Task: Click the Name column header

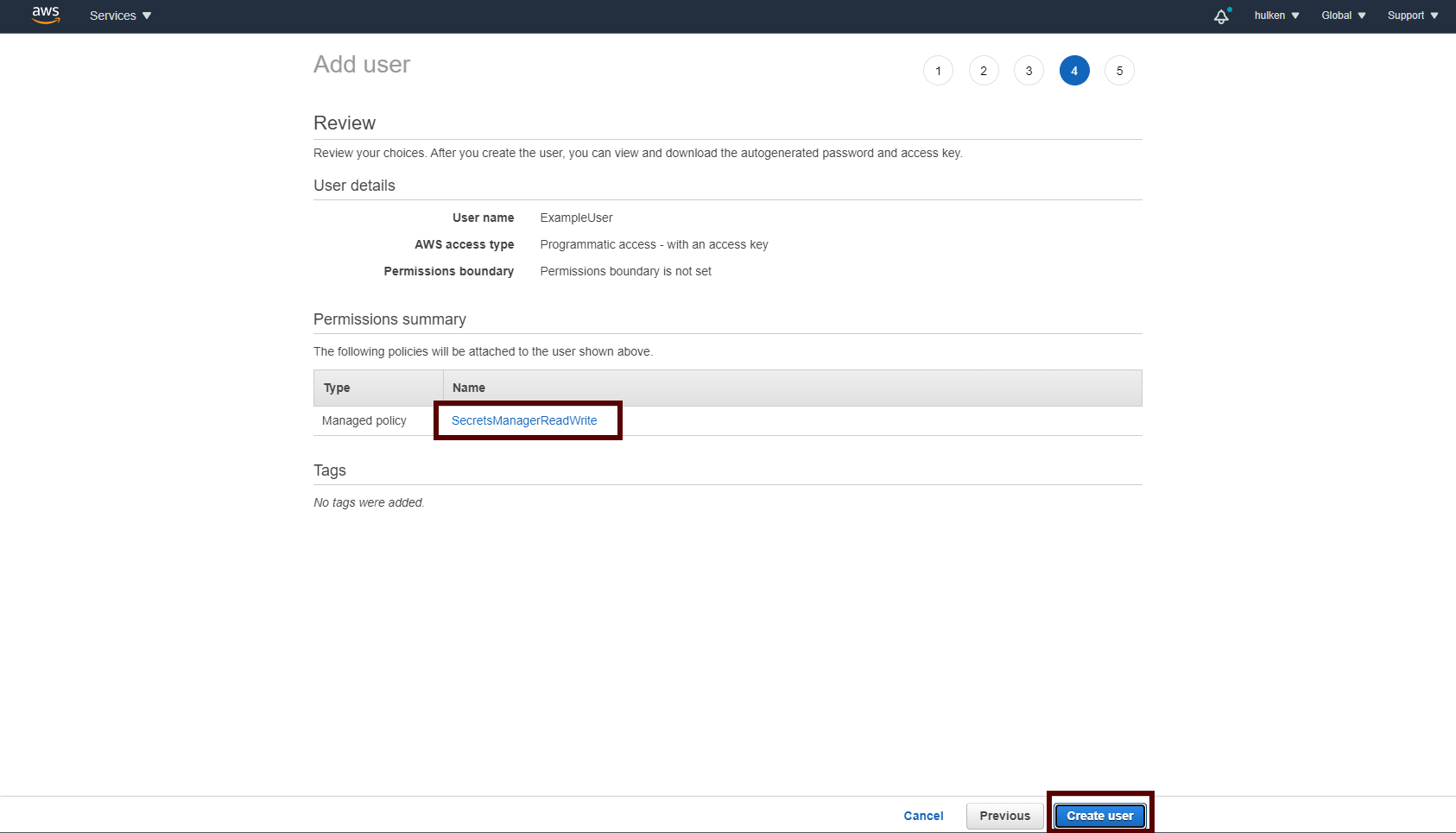Action: click(x=469, y=388)
